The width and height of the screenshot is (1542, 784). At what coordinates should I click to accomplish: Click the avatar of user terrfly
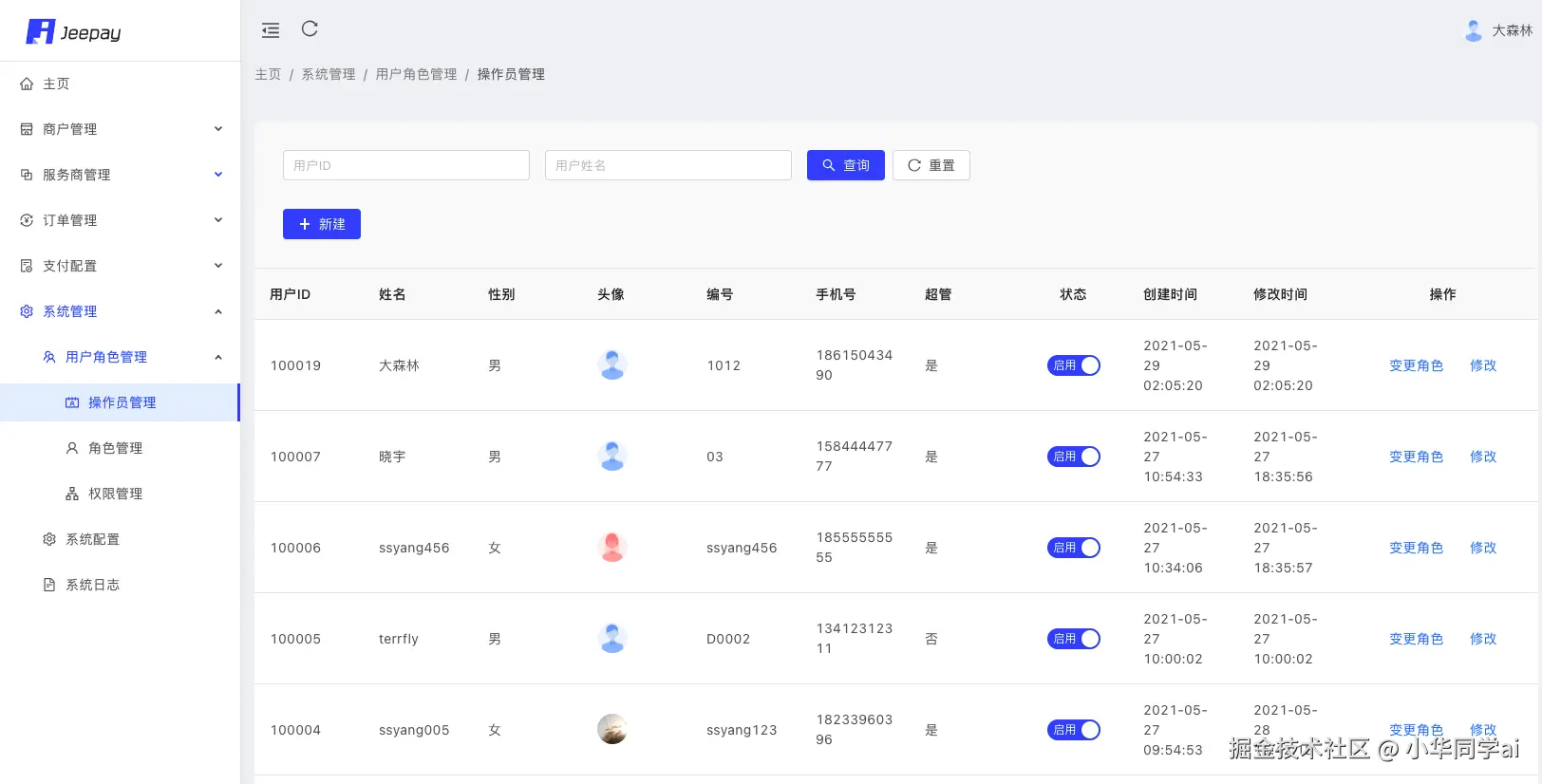click(x=612, y=638)
